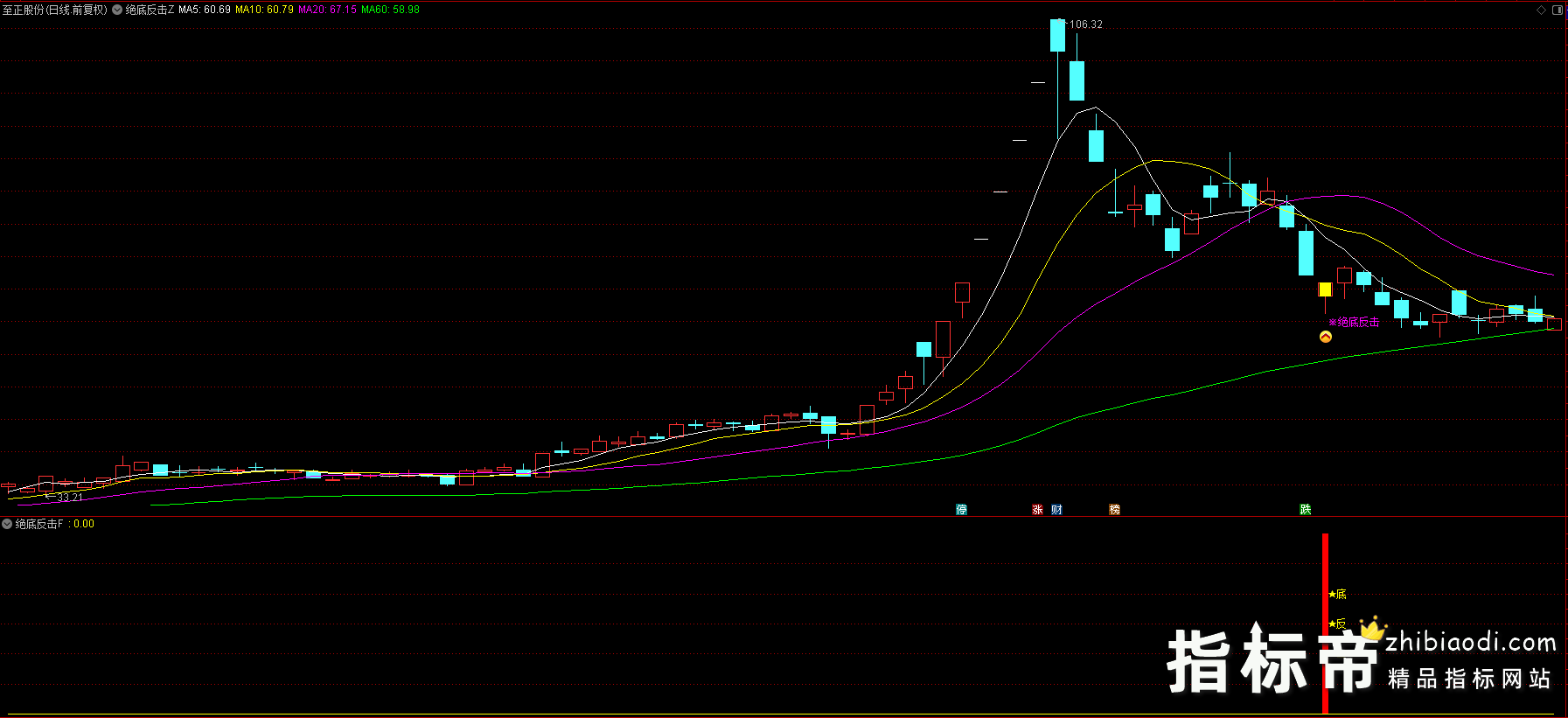Click the orange up-arrow buy signal icon
1568x718 pixels.
click(x=1326, y=337)
